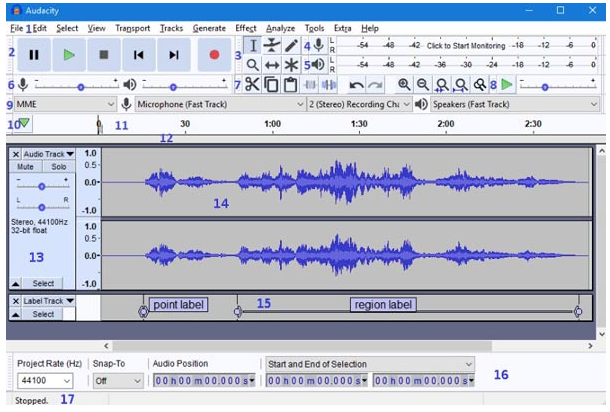610x412 pixels.
Task: Open the Speakers (Fast Track) dropdown
Action: [514, 104]
